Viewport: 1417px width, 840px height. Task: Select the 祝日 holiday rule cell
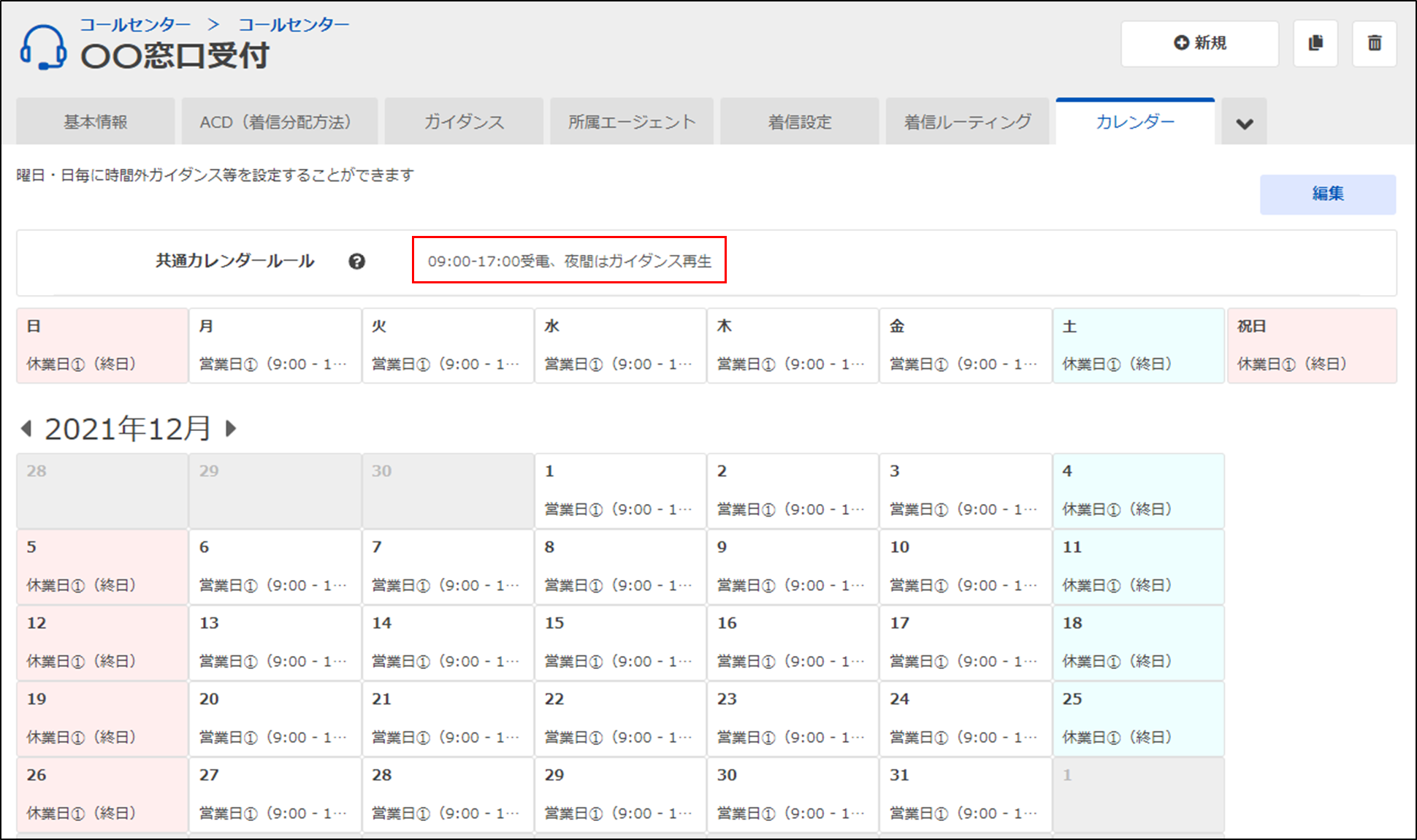click(x=1313, y=345)
